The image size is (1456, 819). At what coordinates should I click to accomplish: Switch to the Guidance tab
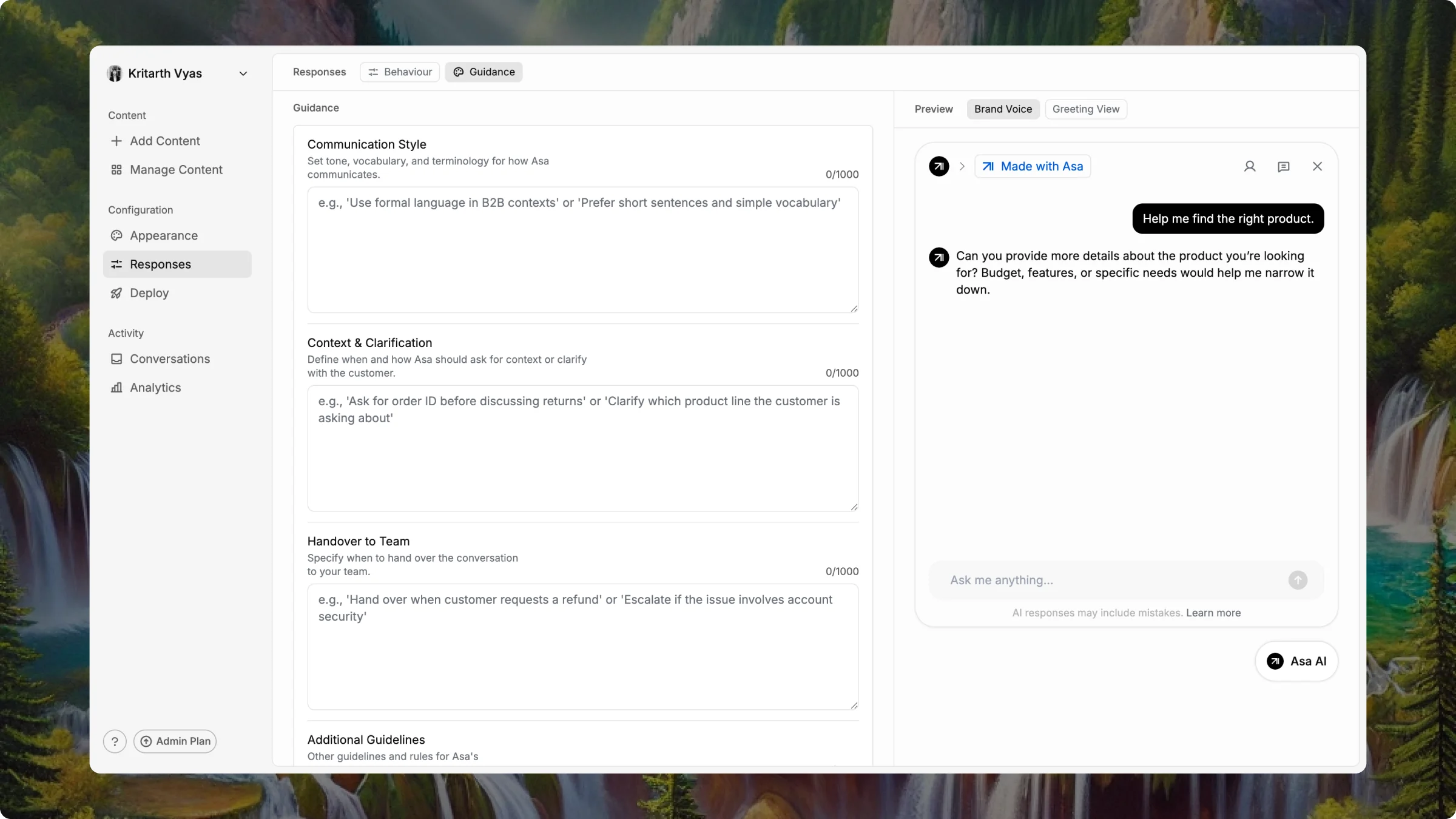484,72
